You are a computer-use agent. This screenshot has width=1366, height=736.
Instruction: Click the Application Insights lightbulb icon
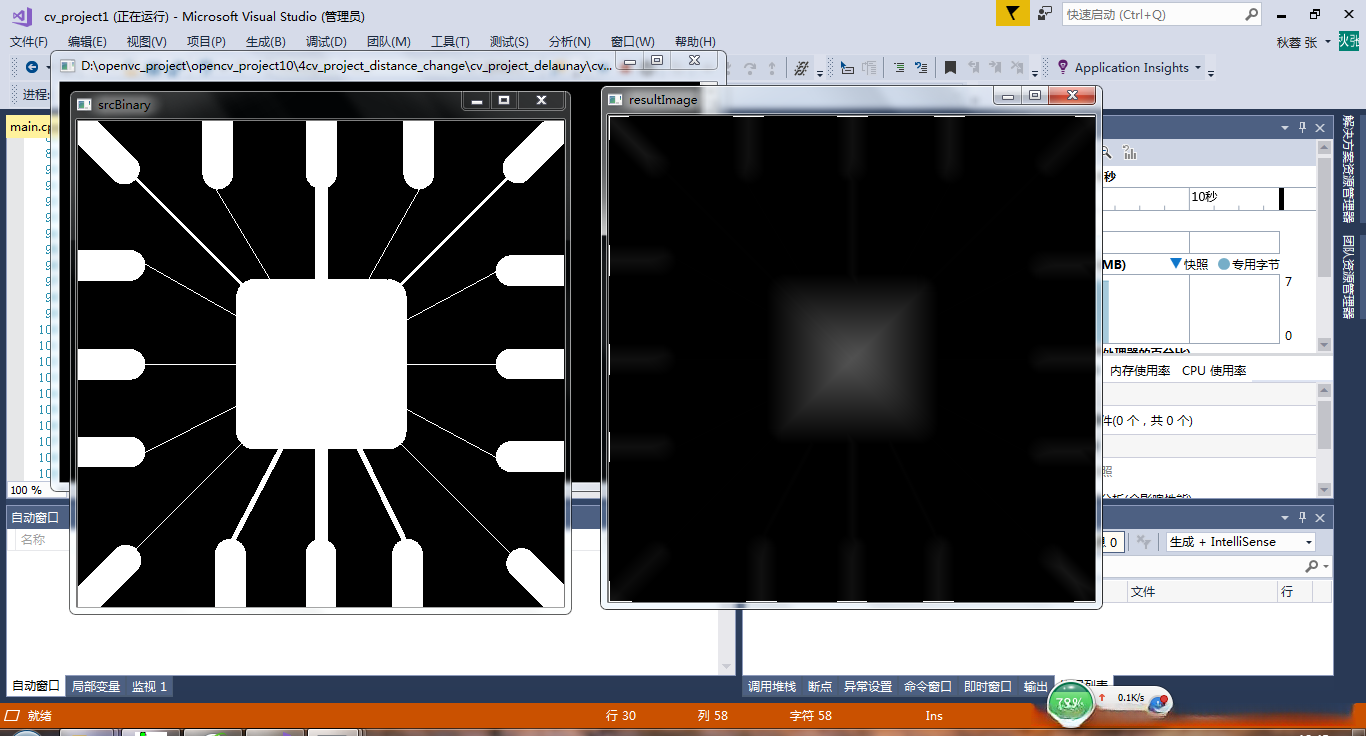click(1062, 68)
